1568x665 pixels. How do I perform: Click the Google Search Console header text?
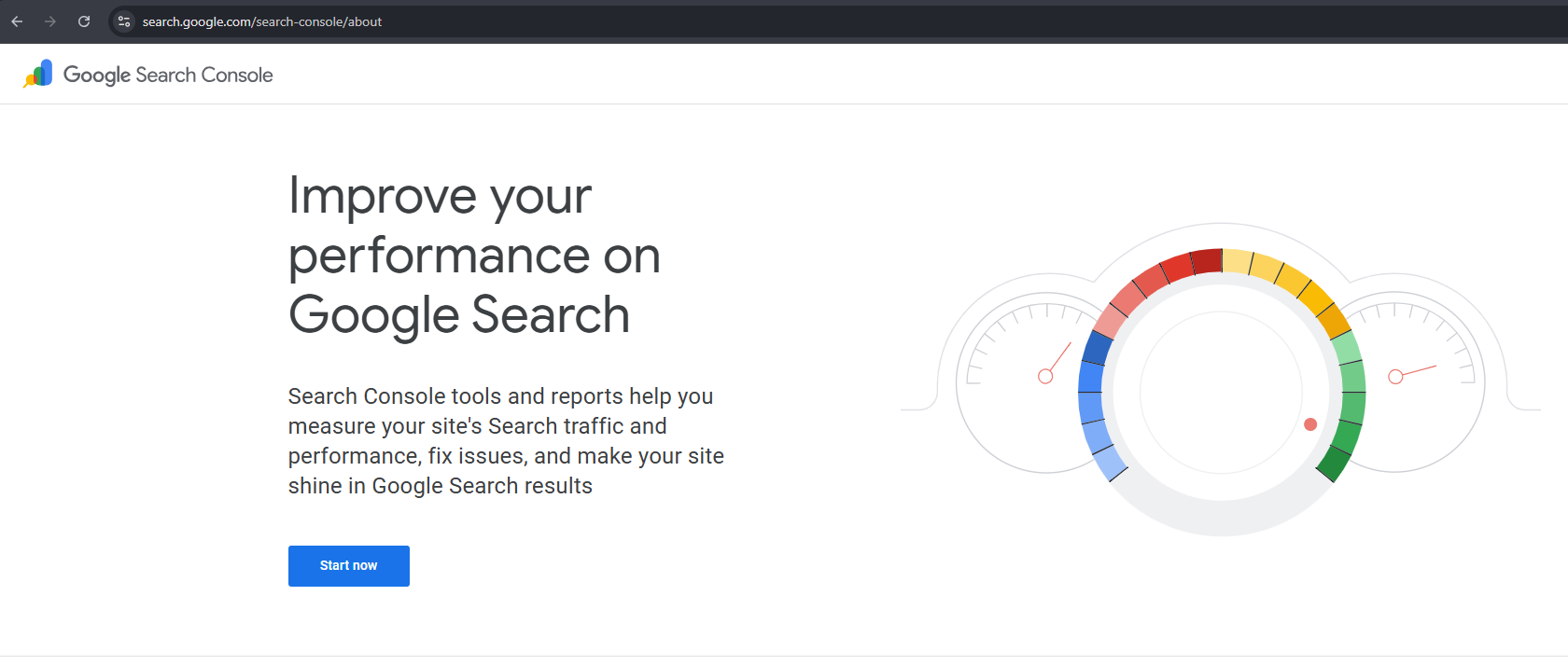[x=168, y=75]
